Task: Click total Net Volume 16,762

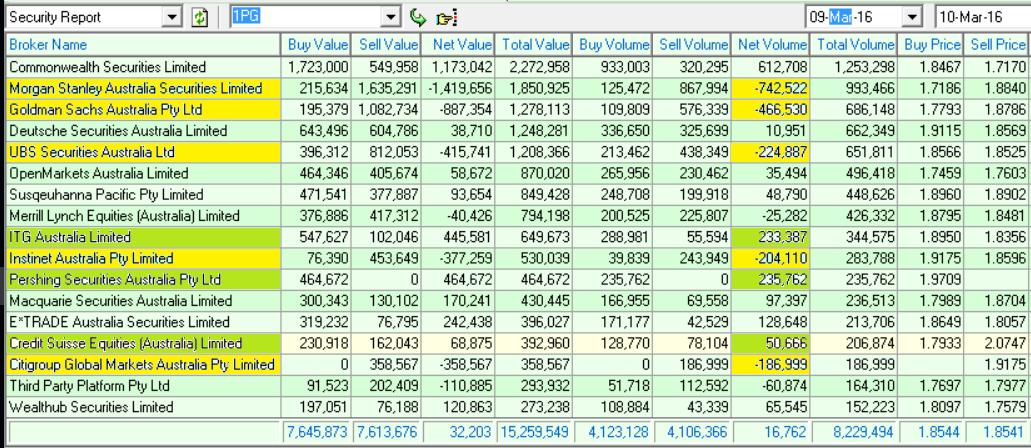Action: 771,432
